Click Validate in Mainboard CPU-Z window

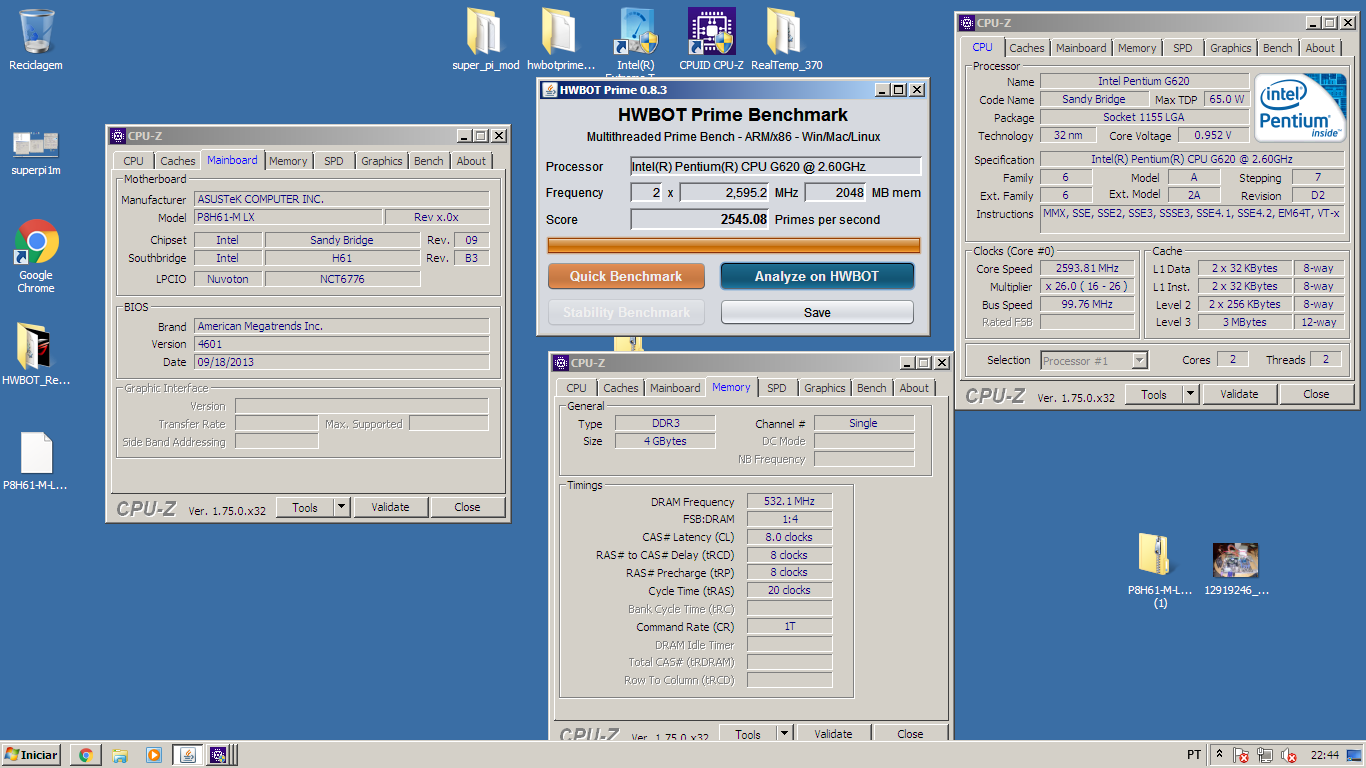click(390, 507)
